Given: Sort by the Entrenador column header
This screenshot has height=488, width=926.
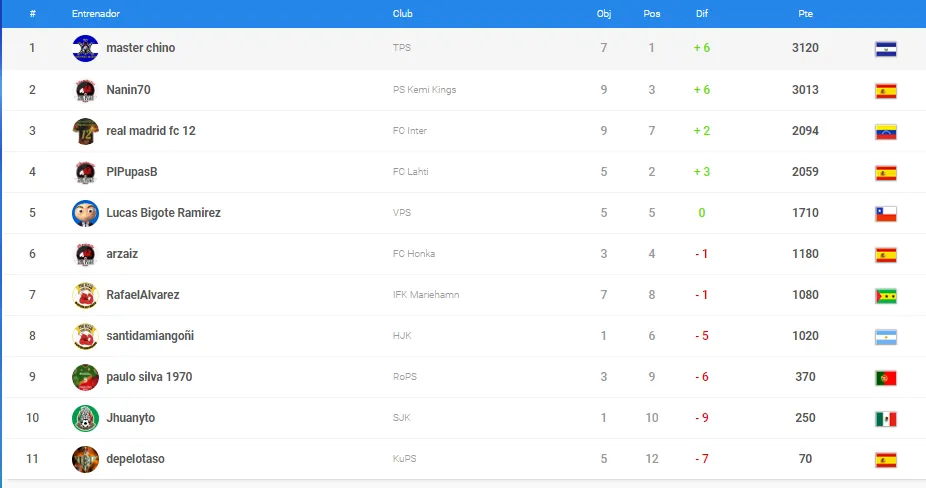Looking at the screenshot, I should click(96, 14).
